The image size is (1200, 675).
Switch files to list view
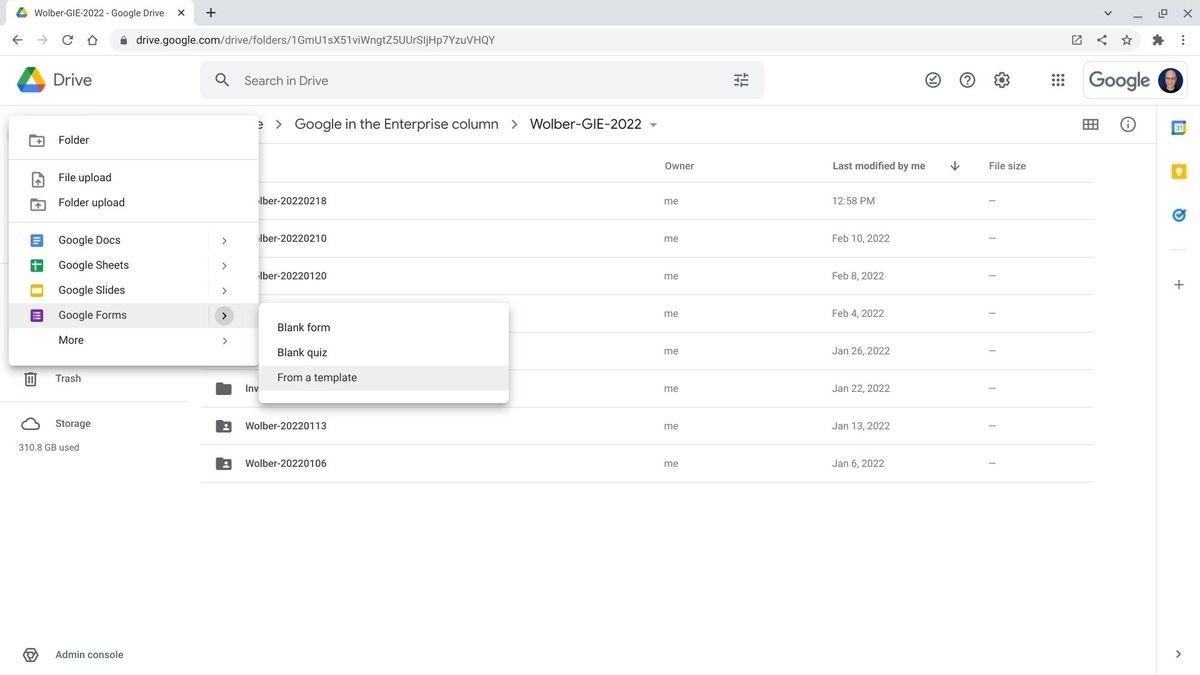pyautogui.click(x=1091, y=124)
